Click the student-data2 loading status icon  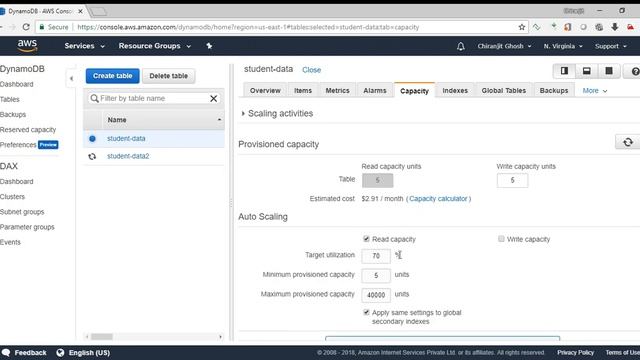[92, 156]
